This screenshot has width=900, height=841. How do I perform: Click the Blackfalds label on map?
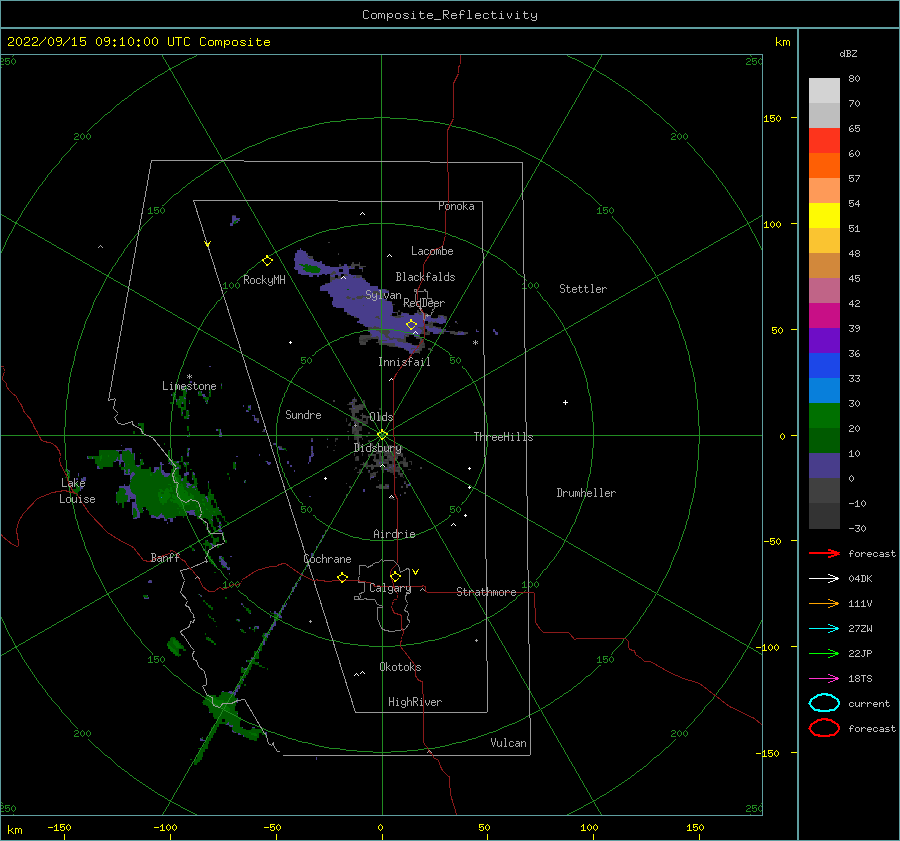click(x=425, y=277)
